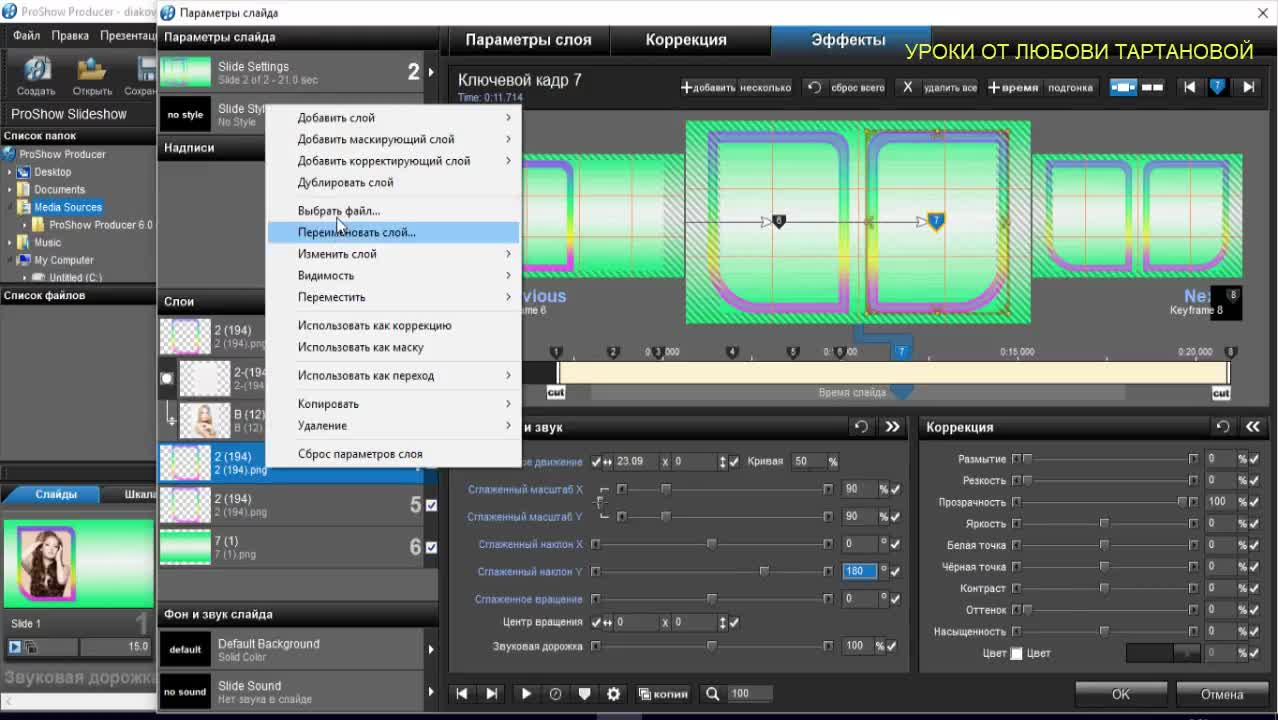The image size is (1278, 720).
Task: Select Media Sources folder in tree
Action: (67, 207)
